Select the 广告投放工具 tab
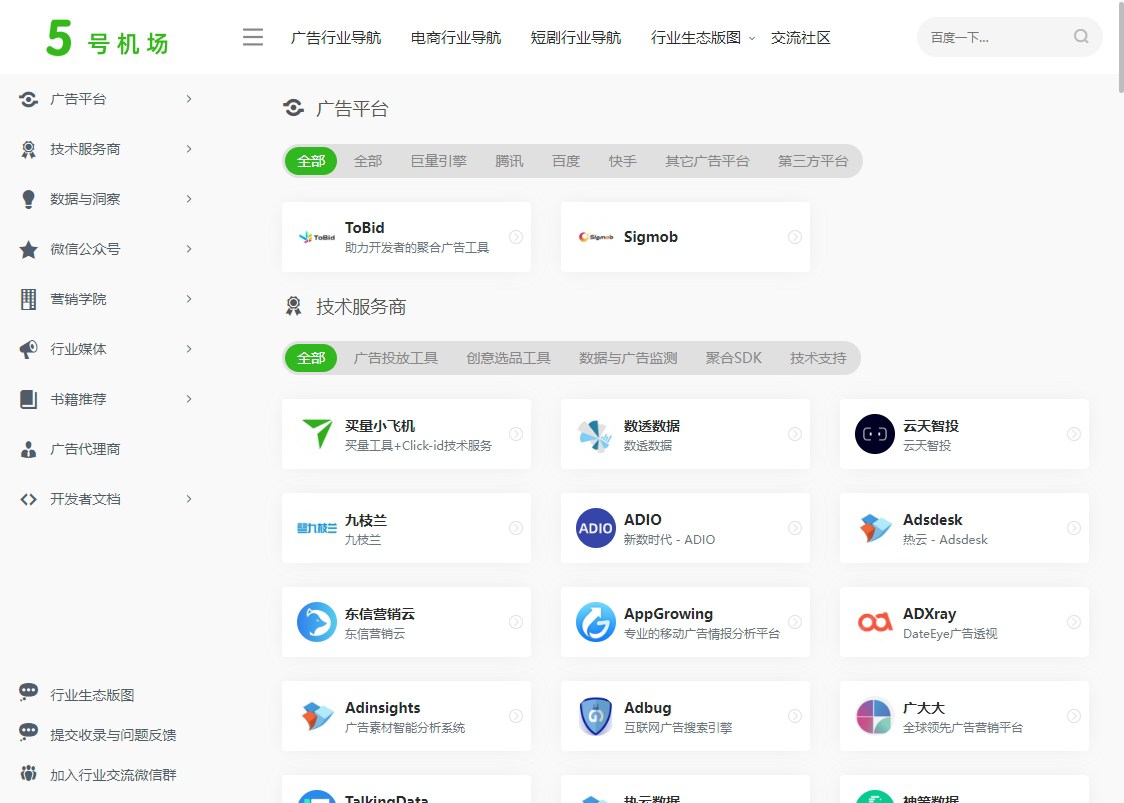Image resolution: width=1124 pixels, height=803 pixels. [x=396, y=358]
